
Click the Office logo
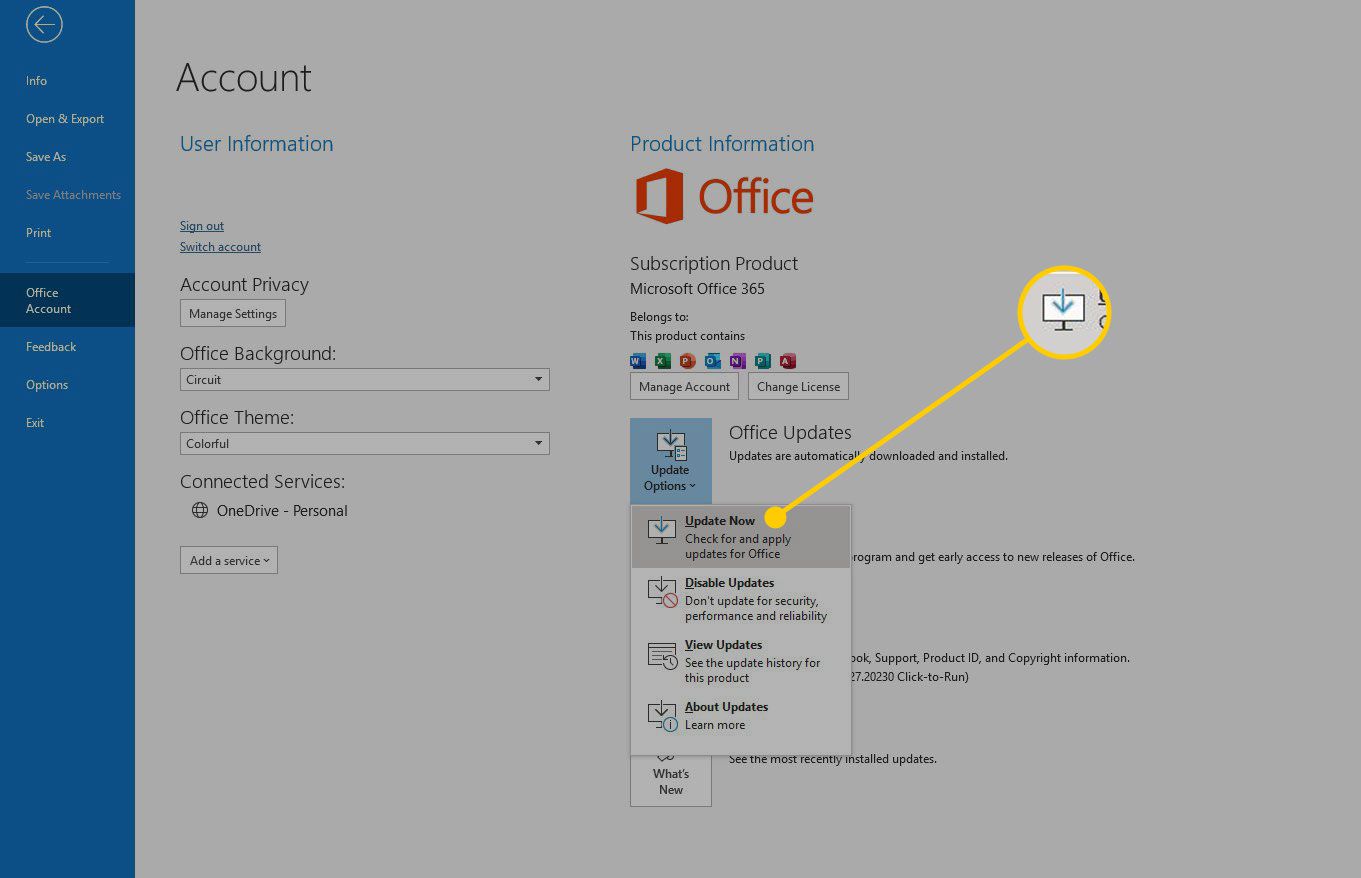click(x=724, y=196)
